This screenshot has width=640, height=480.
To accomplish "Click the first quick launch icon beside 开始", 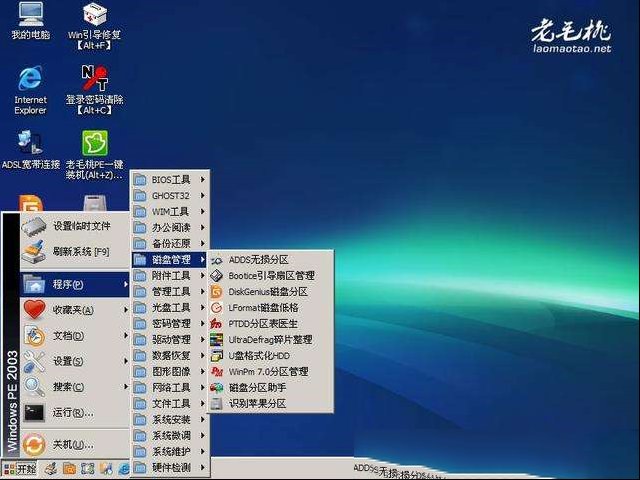I will (x=51, y=469).
